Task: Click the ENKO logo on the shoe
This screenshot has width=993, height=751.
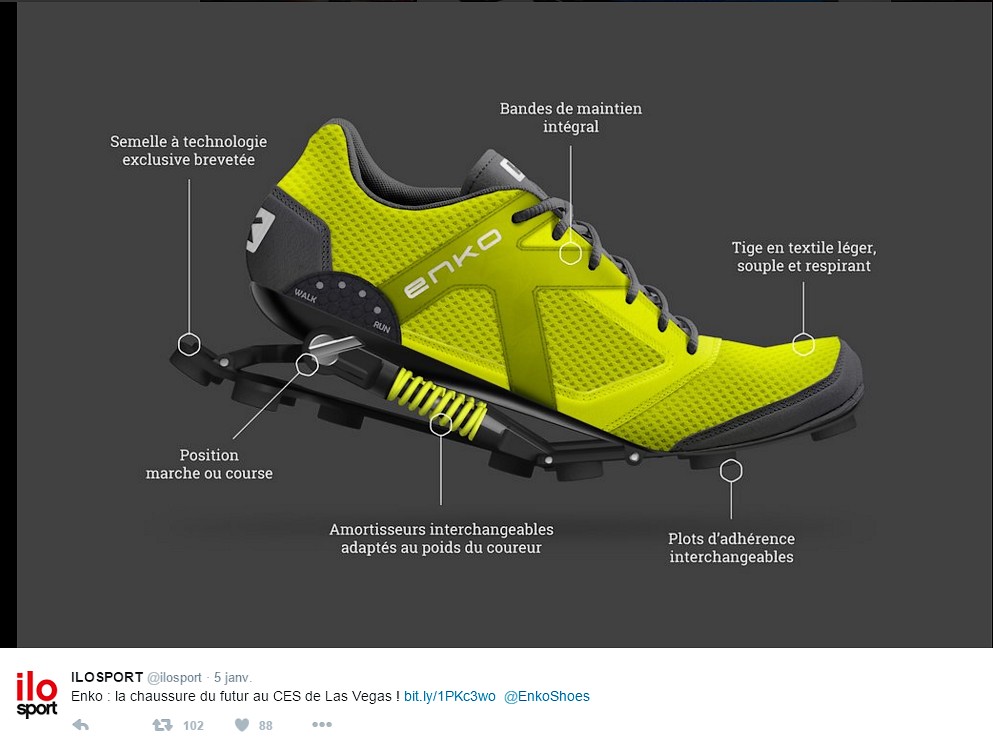Action: coord(452,267)
